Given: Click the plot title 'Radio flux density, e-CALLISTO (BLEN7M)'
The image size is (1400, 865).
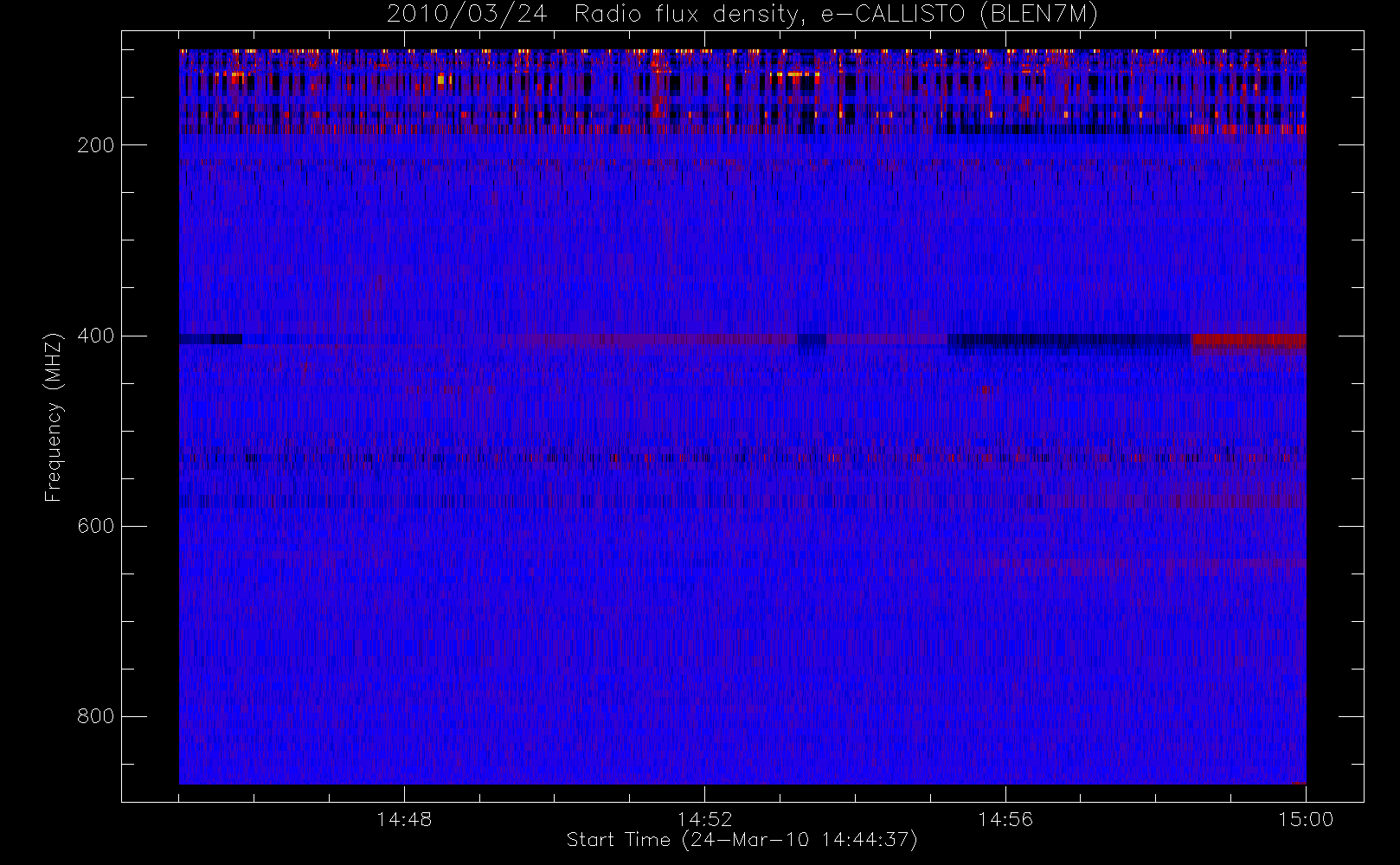Looking at the screenshot, I should click(836, 15).
